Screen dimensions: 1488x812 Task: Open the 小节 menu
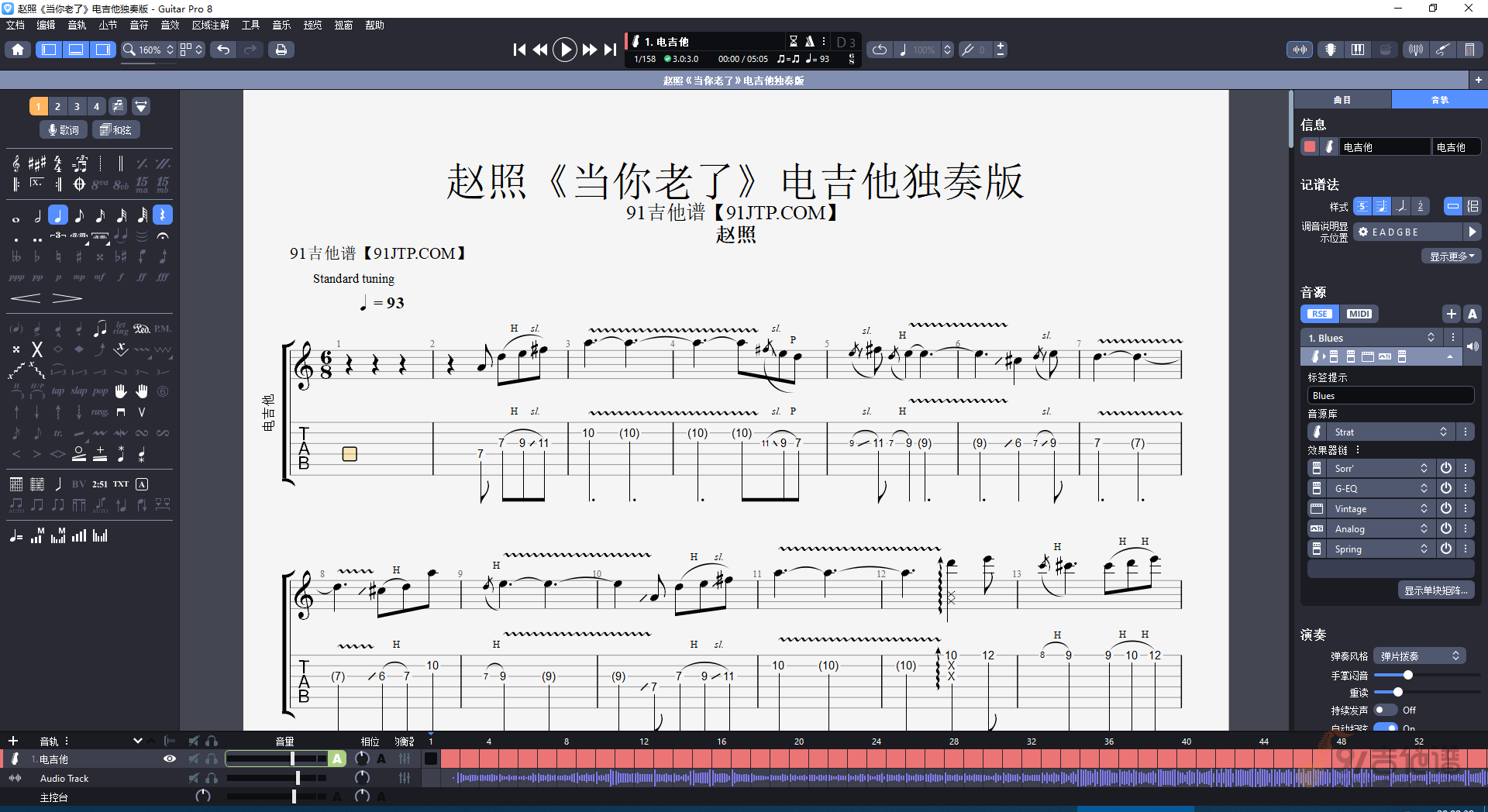click(x=108, y=25)
